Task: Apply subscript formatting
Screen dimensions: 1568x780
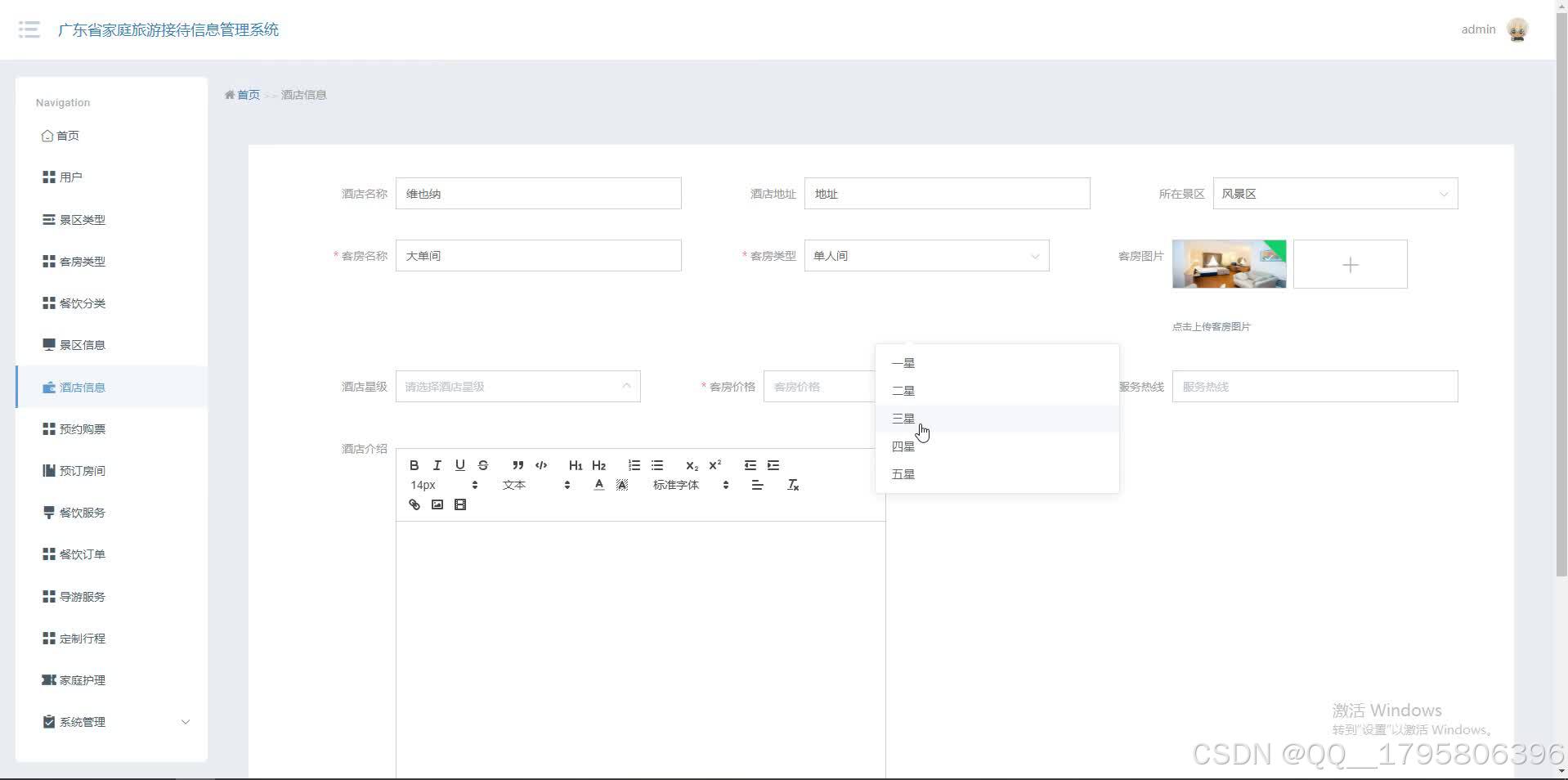Action: pos(692,465)
